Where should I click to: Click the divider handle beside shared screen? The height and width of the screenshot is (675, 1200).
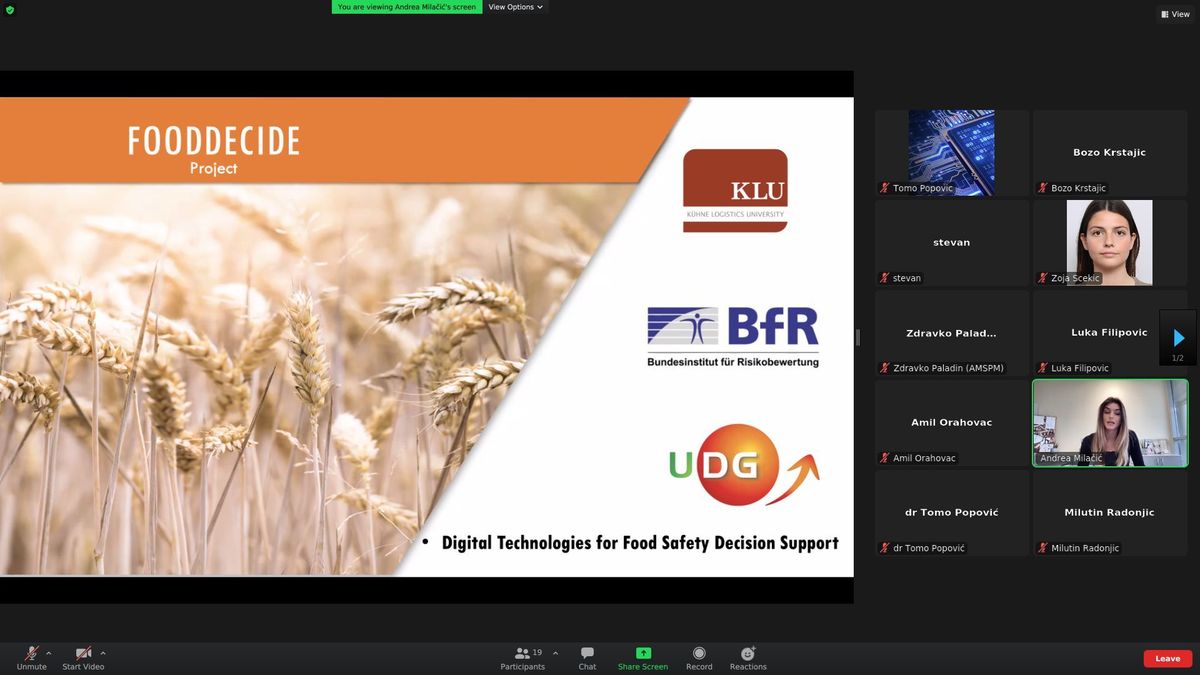(858, 337)
